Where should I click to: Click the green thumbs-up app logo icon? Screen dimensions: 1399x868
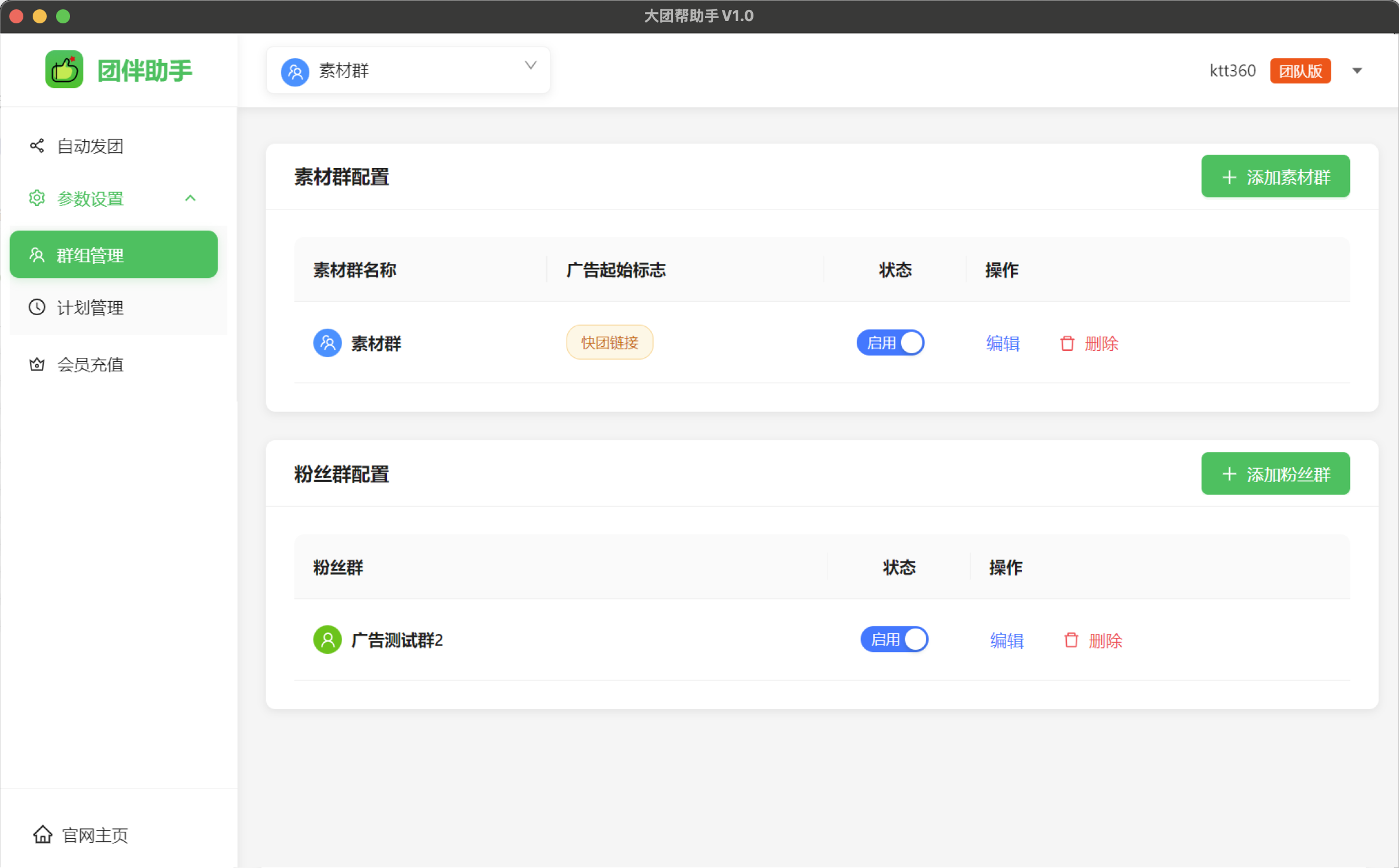click(64, 69)
